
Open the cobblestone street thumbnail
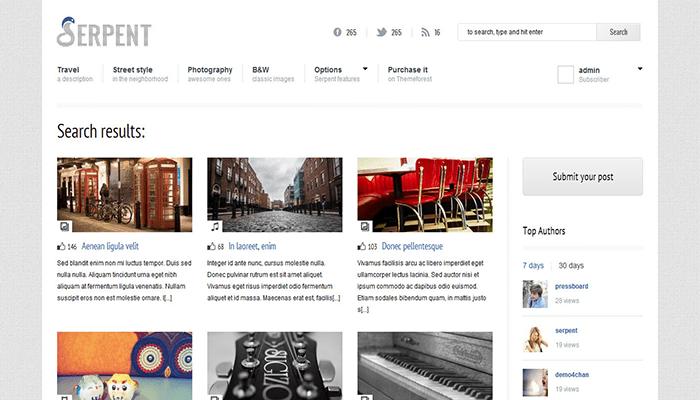pos(275,195)
